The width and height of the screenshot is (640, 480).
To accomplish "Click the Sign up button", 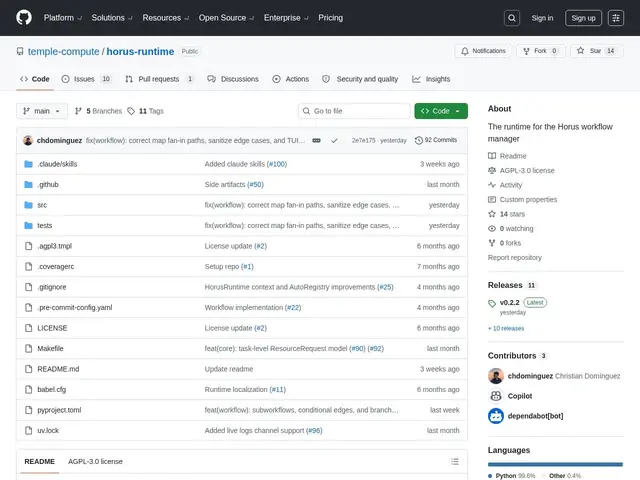I will coord(583,18).
